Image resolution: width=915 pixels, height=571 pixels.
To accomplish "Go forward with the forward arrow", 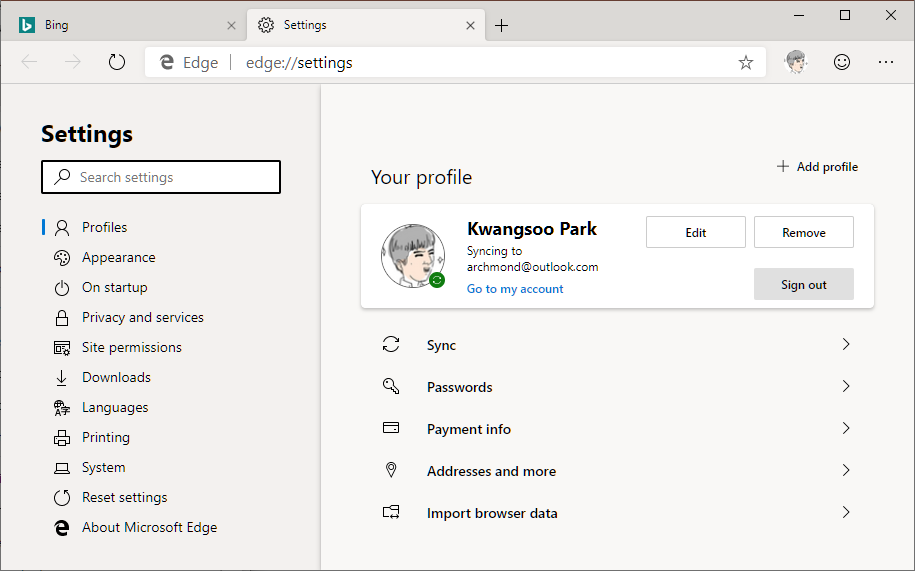I will [x=73, y=62].
